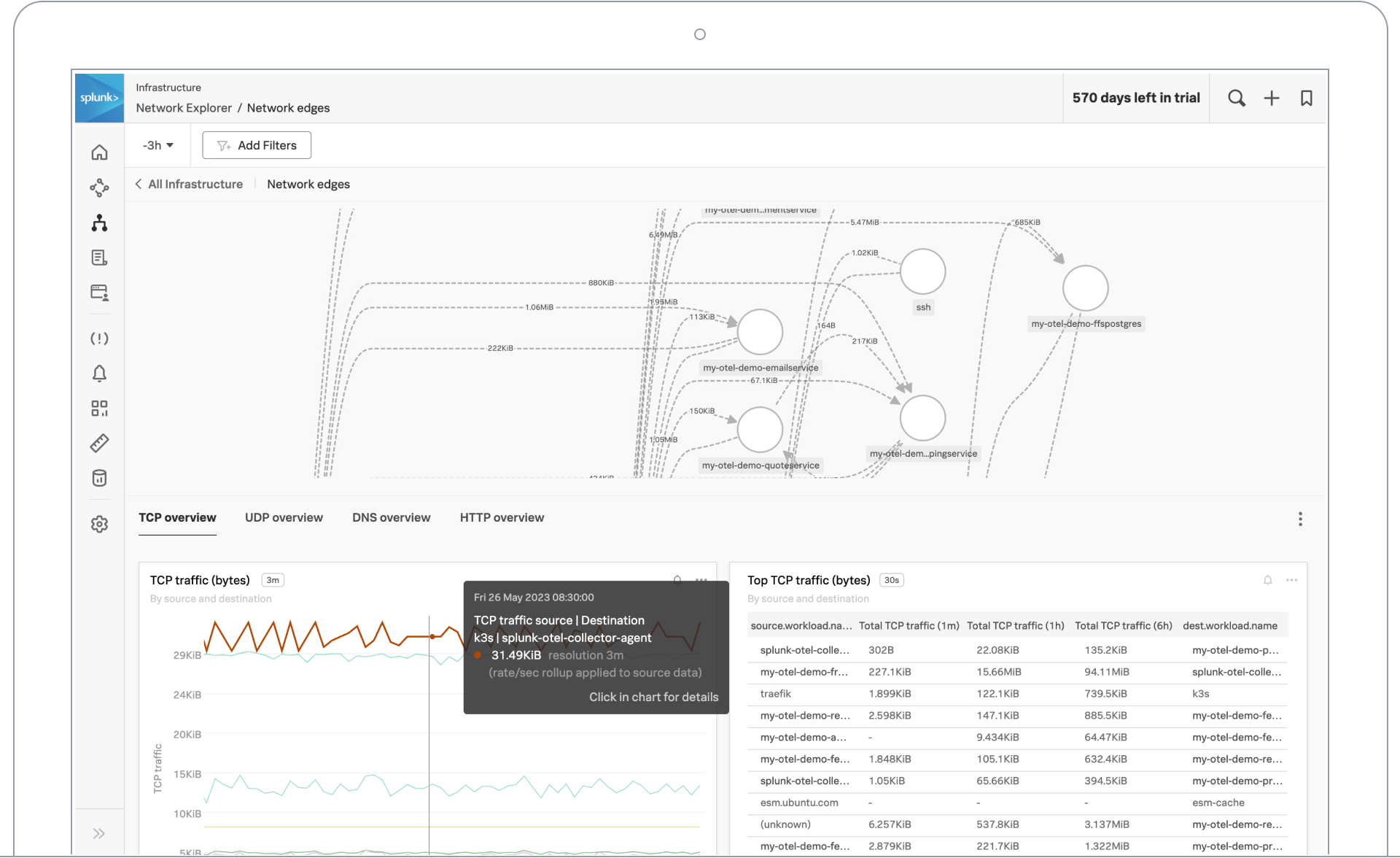Image resolution: width=1400 pixels, height=858 pixels.
Task: Open the overflow menu on Top TCP traffic
Action: click(x=1292, y=580)
